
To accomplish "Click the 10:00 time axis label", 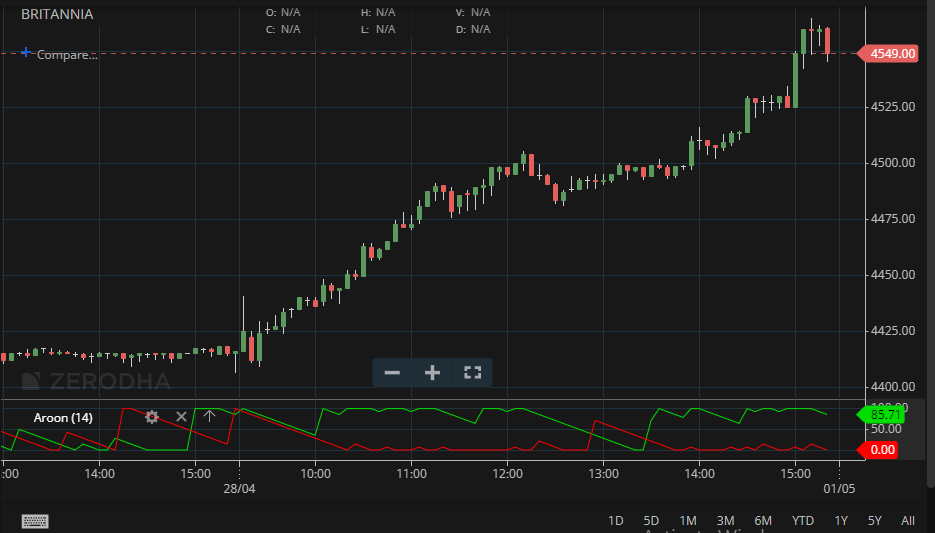I will coord(315,474).
